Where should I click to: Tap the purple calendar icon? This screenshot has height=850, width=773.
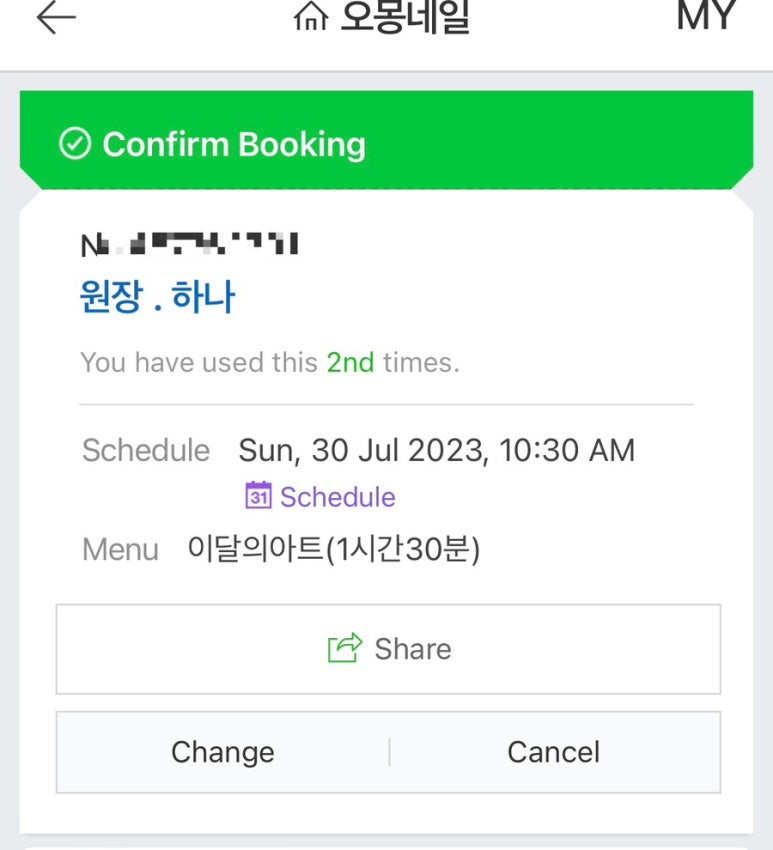(259, 495)
